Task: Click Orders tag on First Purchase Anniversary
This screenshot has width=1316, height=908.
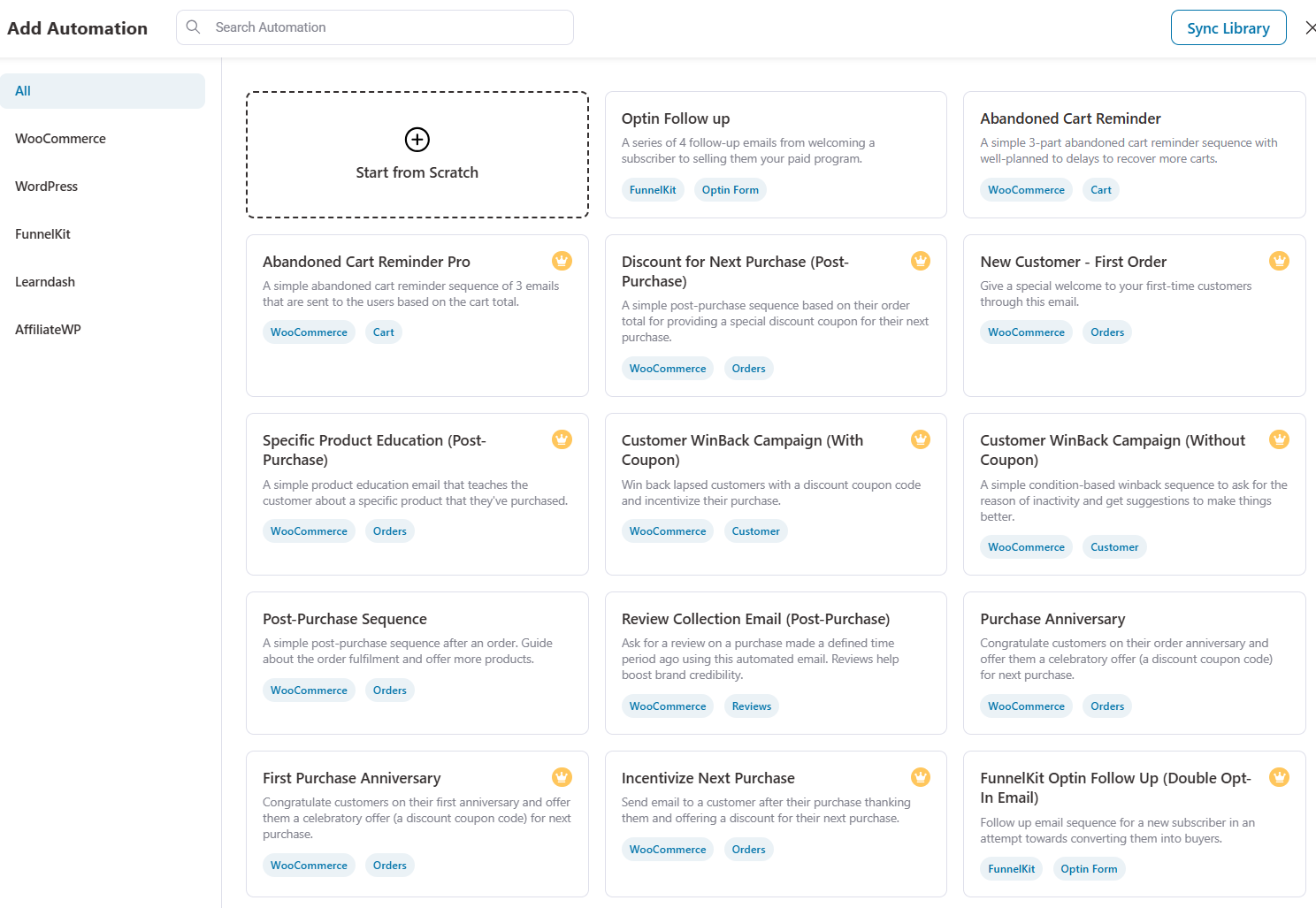Action: click(x=390, y=866)
